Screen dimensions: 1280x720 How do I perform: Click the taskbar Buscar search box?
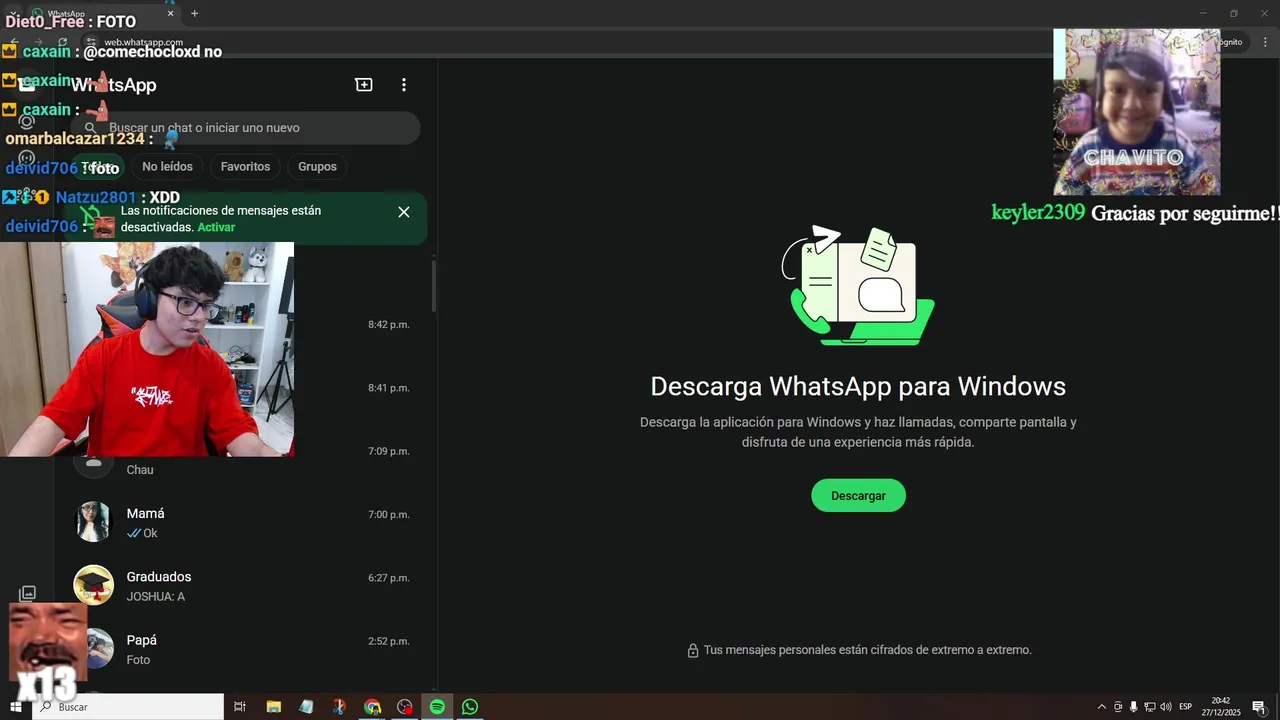(128, 707)
